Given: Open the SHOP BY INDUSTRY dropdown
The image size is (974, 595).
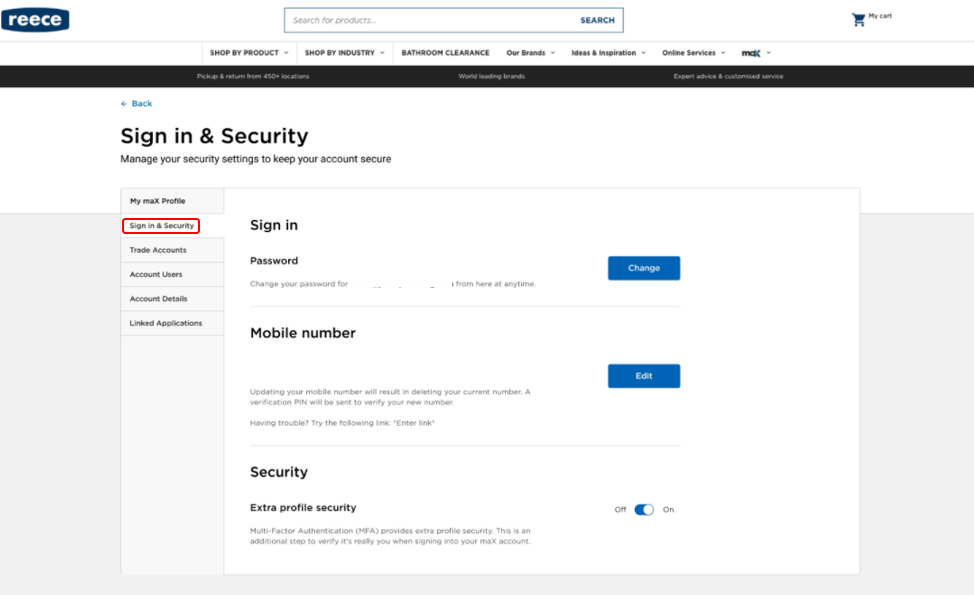Looking at the screenshot, I should [x=343, y=52].
